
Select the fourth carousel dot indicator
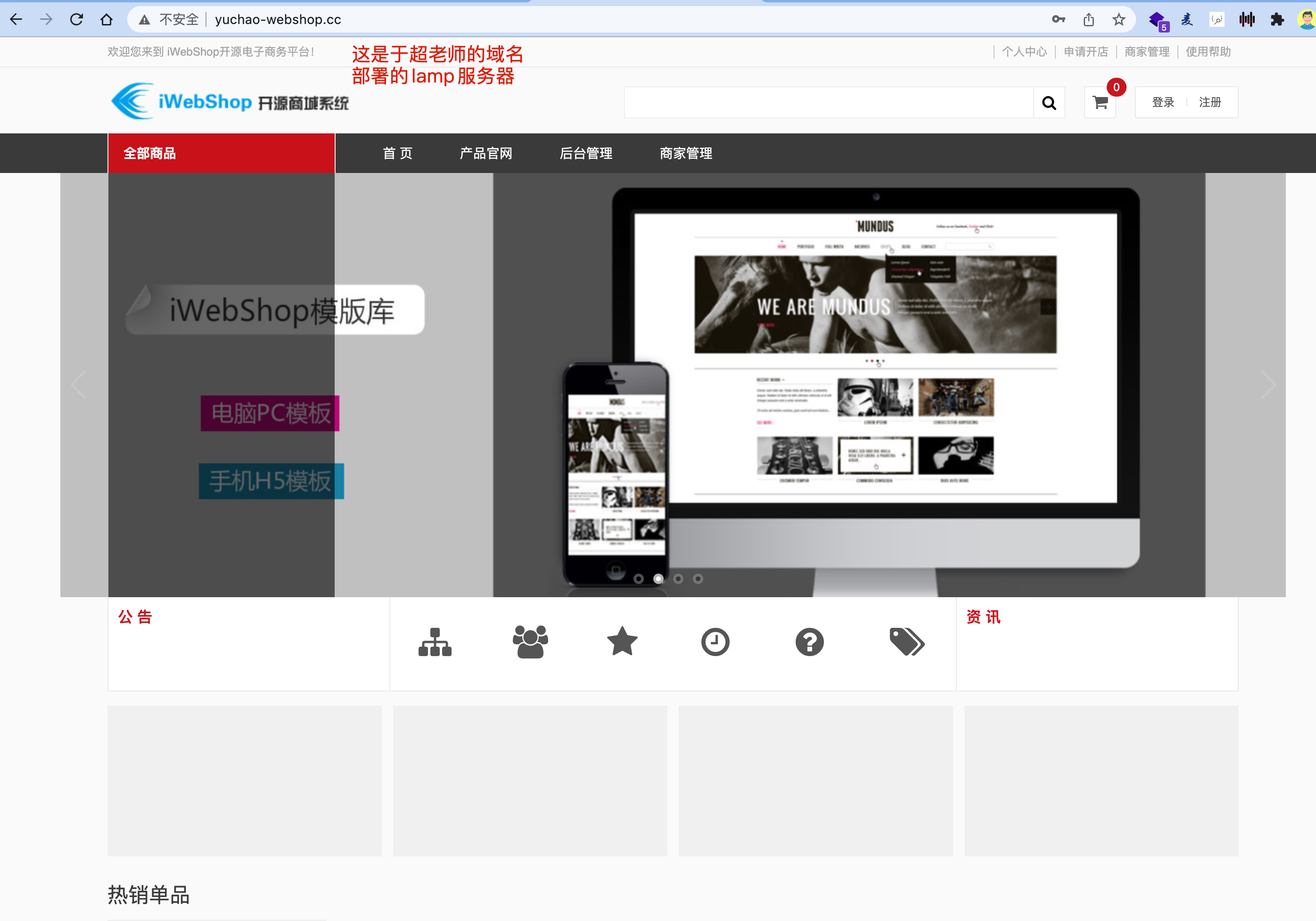click(698, 579)
